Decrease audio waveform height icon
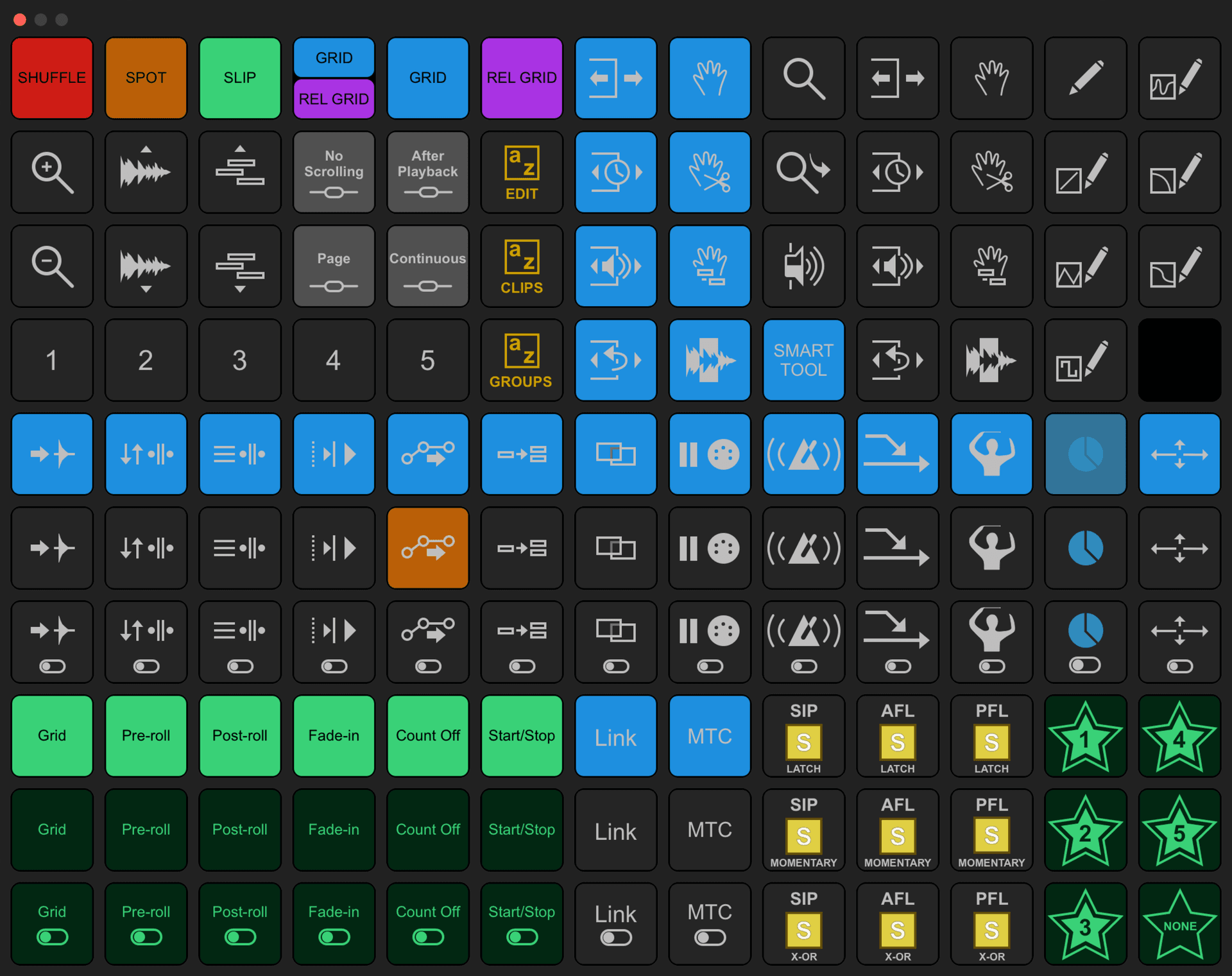The height and width of the screenshot is (976, 1232). (x=146, y=266)
